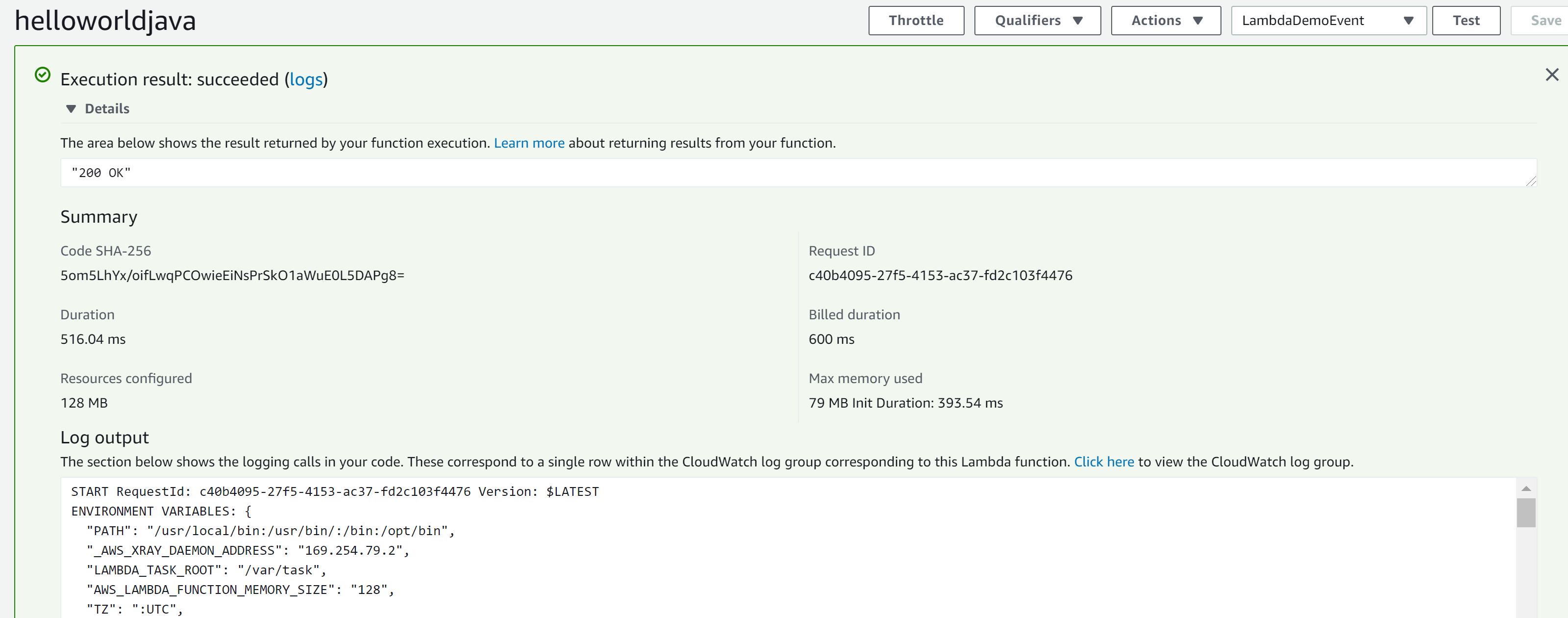Click the "PATH" log entry line
This screenshot has height=618, width=1568.
coord(270,531)
